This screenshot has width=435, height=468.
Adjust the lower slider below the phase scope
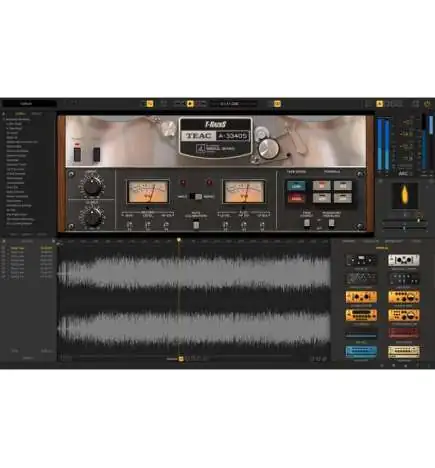(404, 228)
